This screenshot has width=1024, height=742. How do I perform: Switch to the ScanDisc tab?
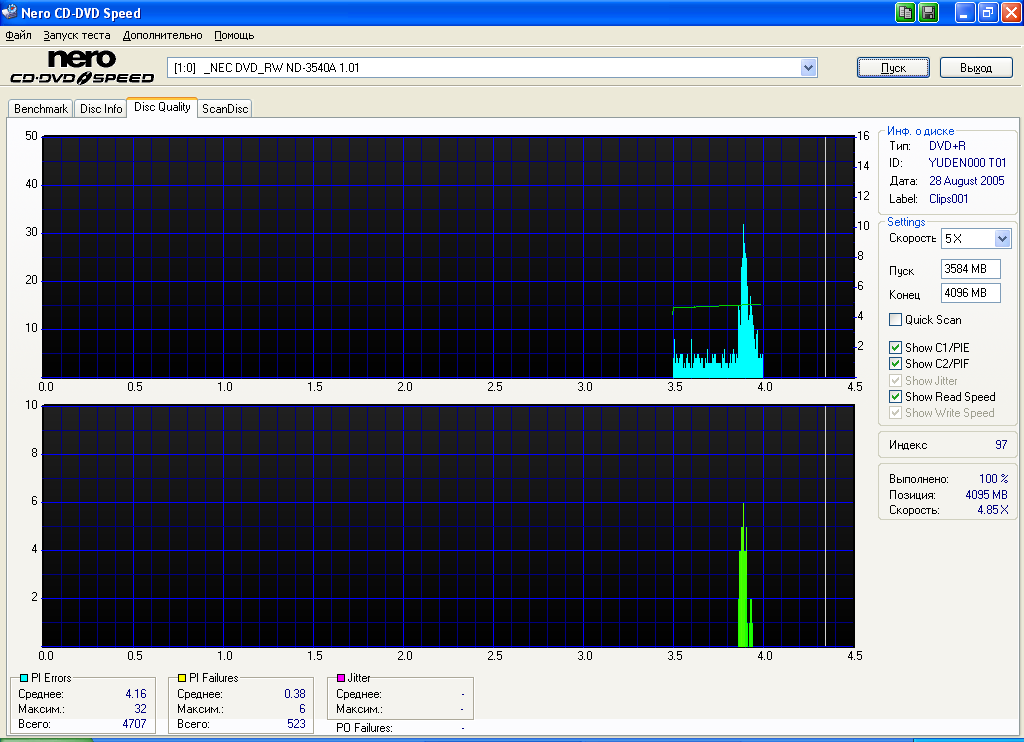point(225,109)
